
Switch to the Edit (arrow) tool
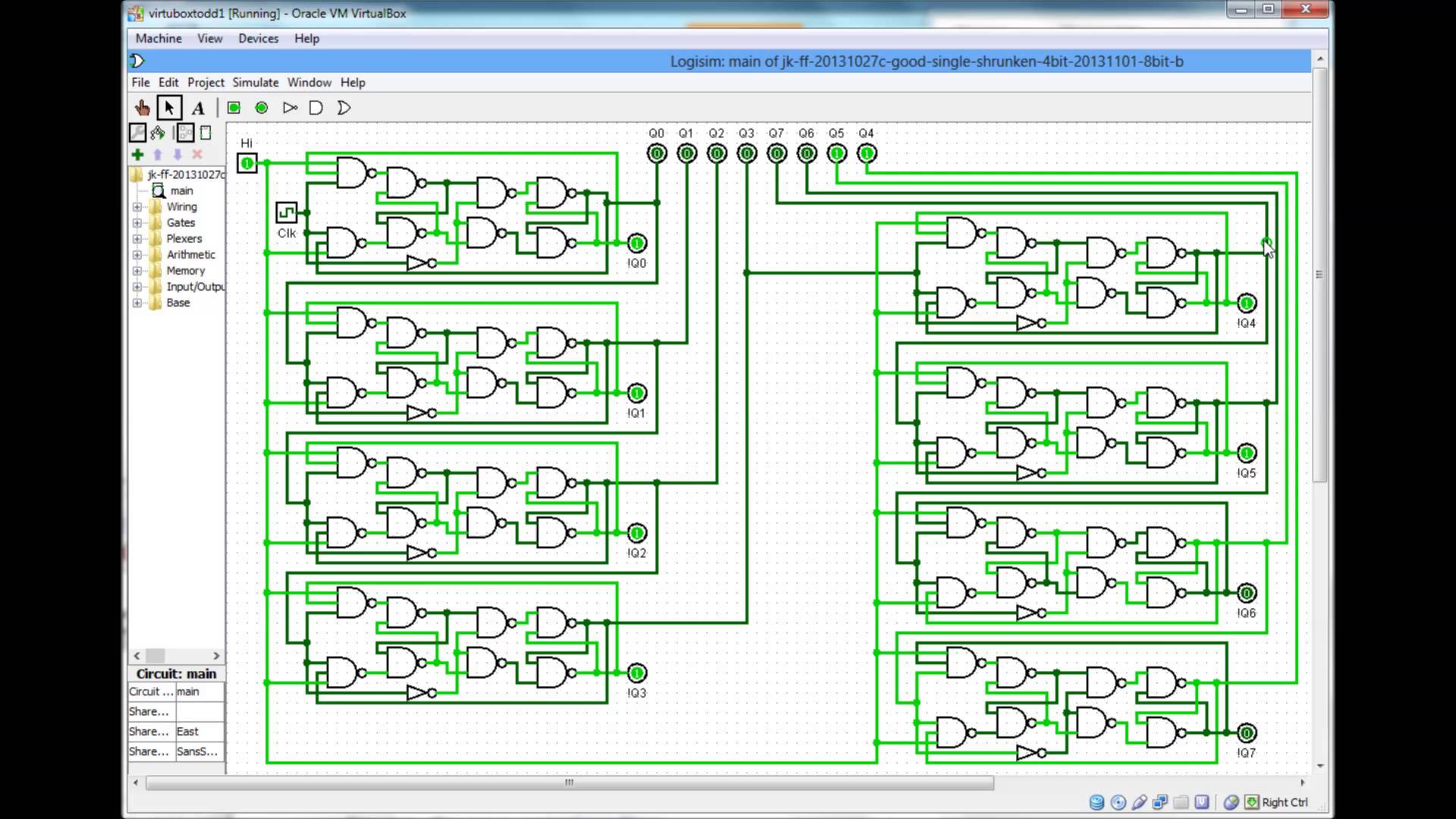pyautogui.click(x=169, y=108)
